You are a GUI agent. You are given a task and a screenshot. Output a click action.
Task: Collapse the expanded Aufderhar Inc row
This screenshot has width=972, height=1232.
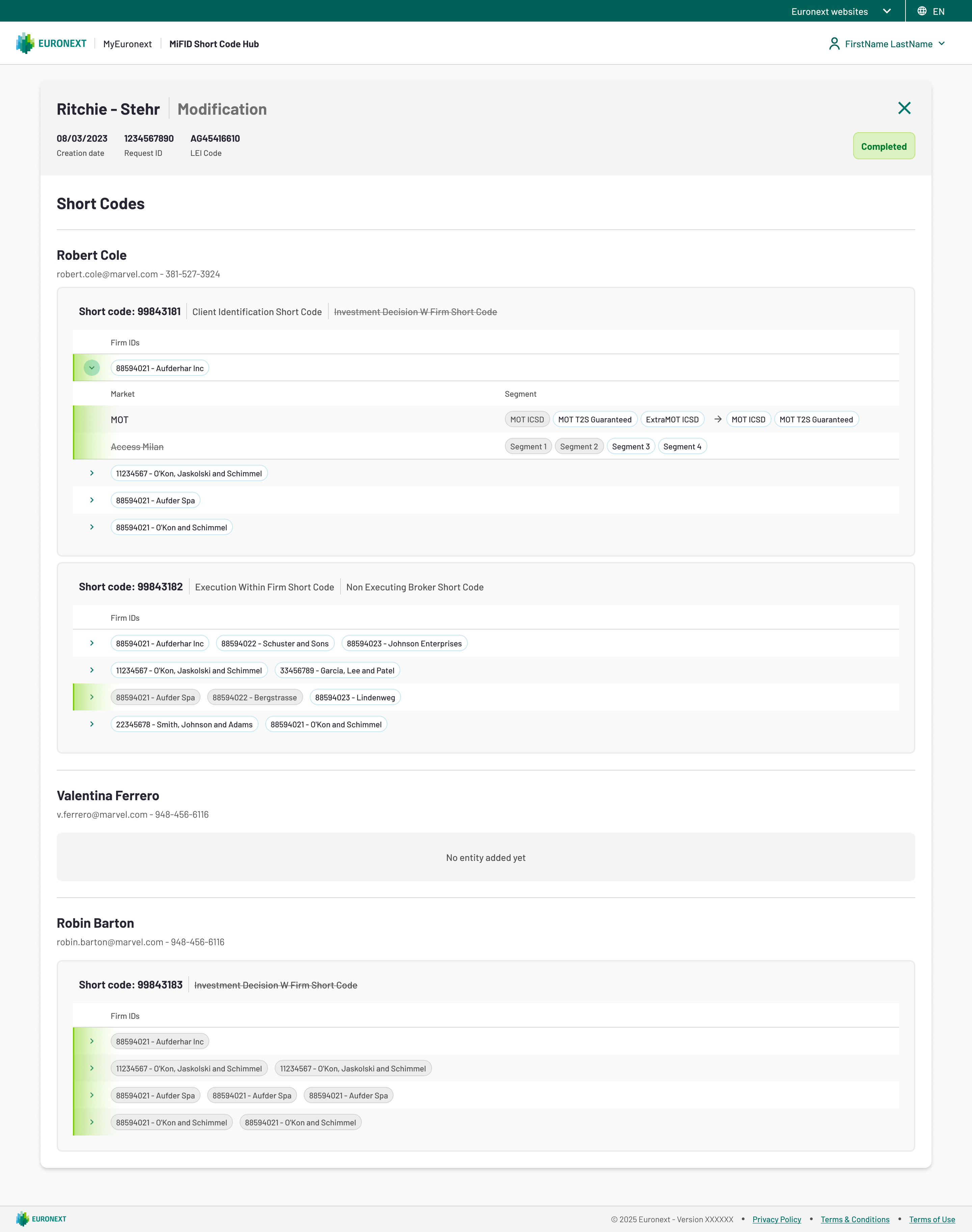[91, 368]
